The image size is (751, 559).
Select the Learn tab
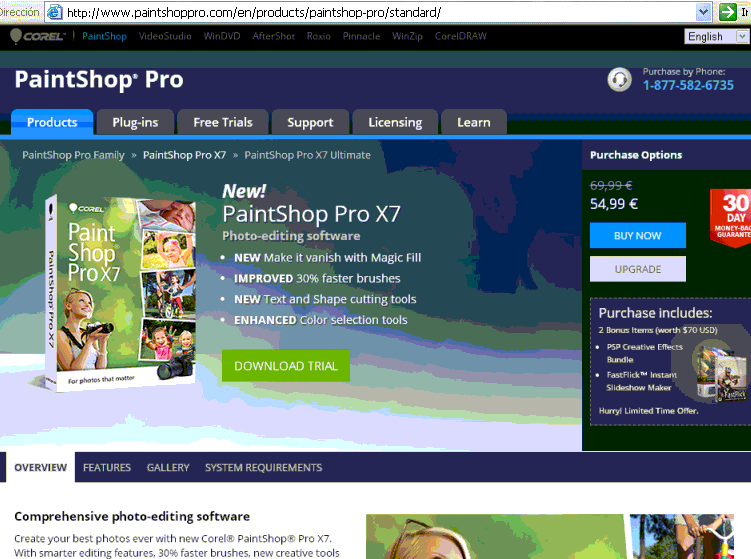(x=474, y=122)
